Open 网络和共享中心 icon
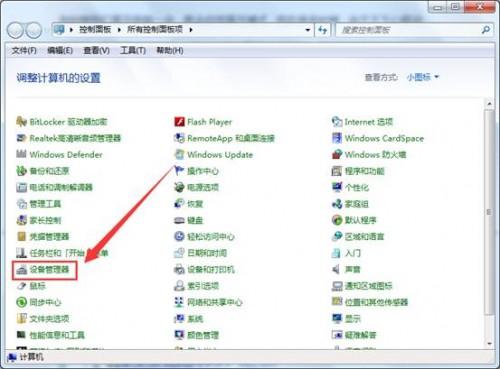 (x=179, y=302)
